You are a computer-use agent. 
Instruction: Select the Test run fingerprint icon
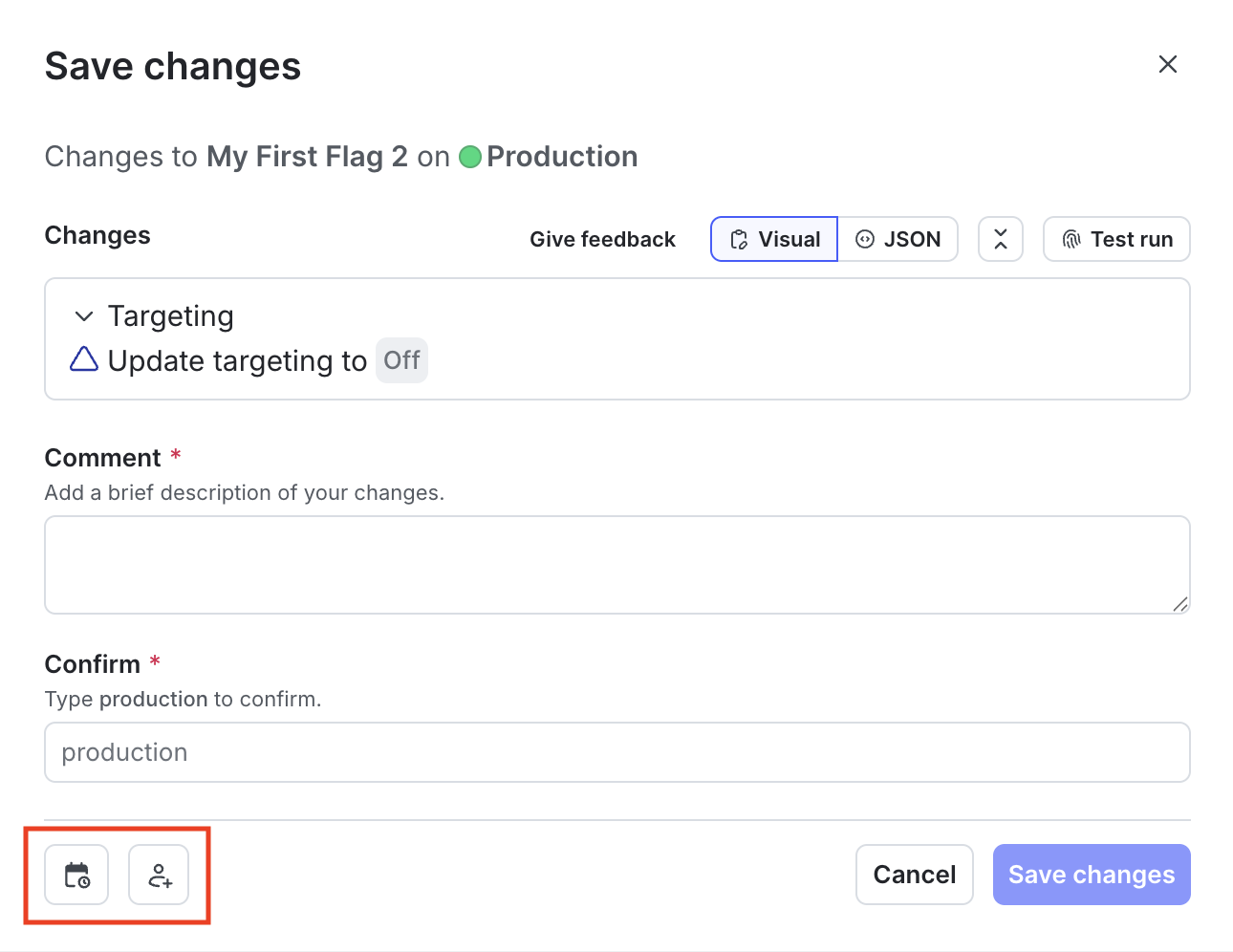point(1071,239)
